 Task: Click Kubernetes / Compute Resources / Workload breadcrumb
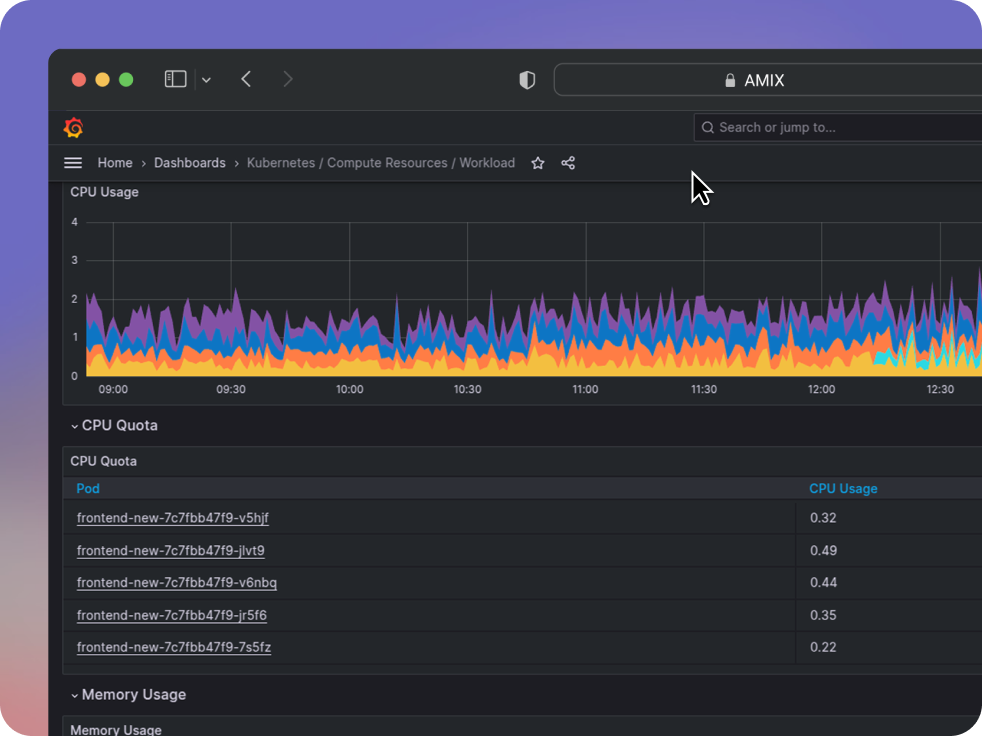click(x=381, y=163)
